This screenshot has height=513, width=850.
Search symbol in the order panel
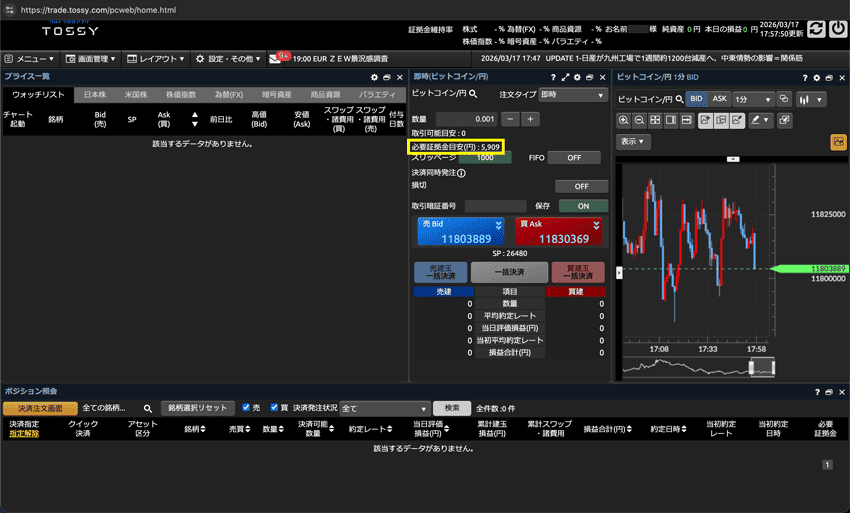pyautogui.click(x=474, y=94)
